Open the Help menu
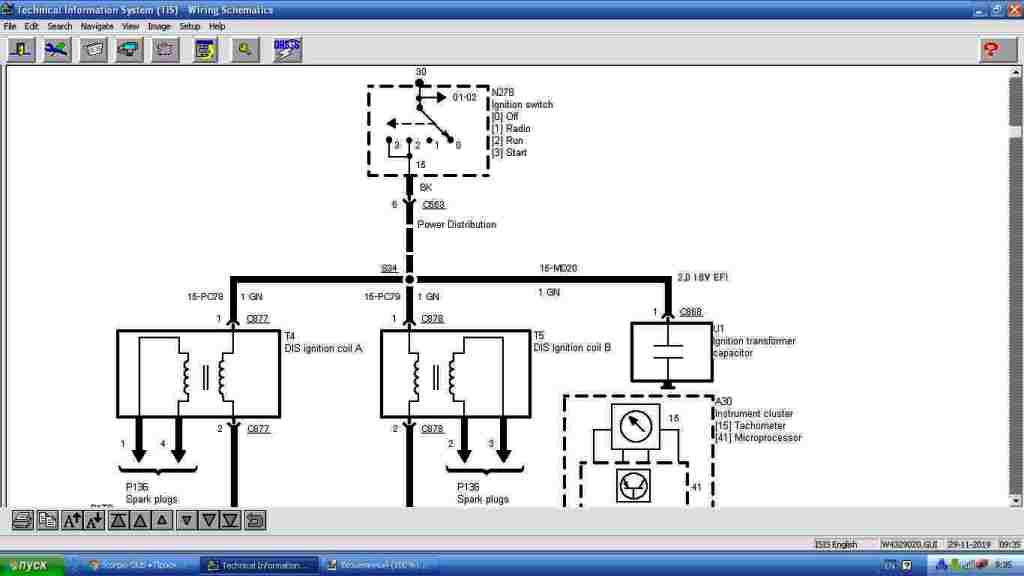1024x576 pixels. coord(217,27)
